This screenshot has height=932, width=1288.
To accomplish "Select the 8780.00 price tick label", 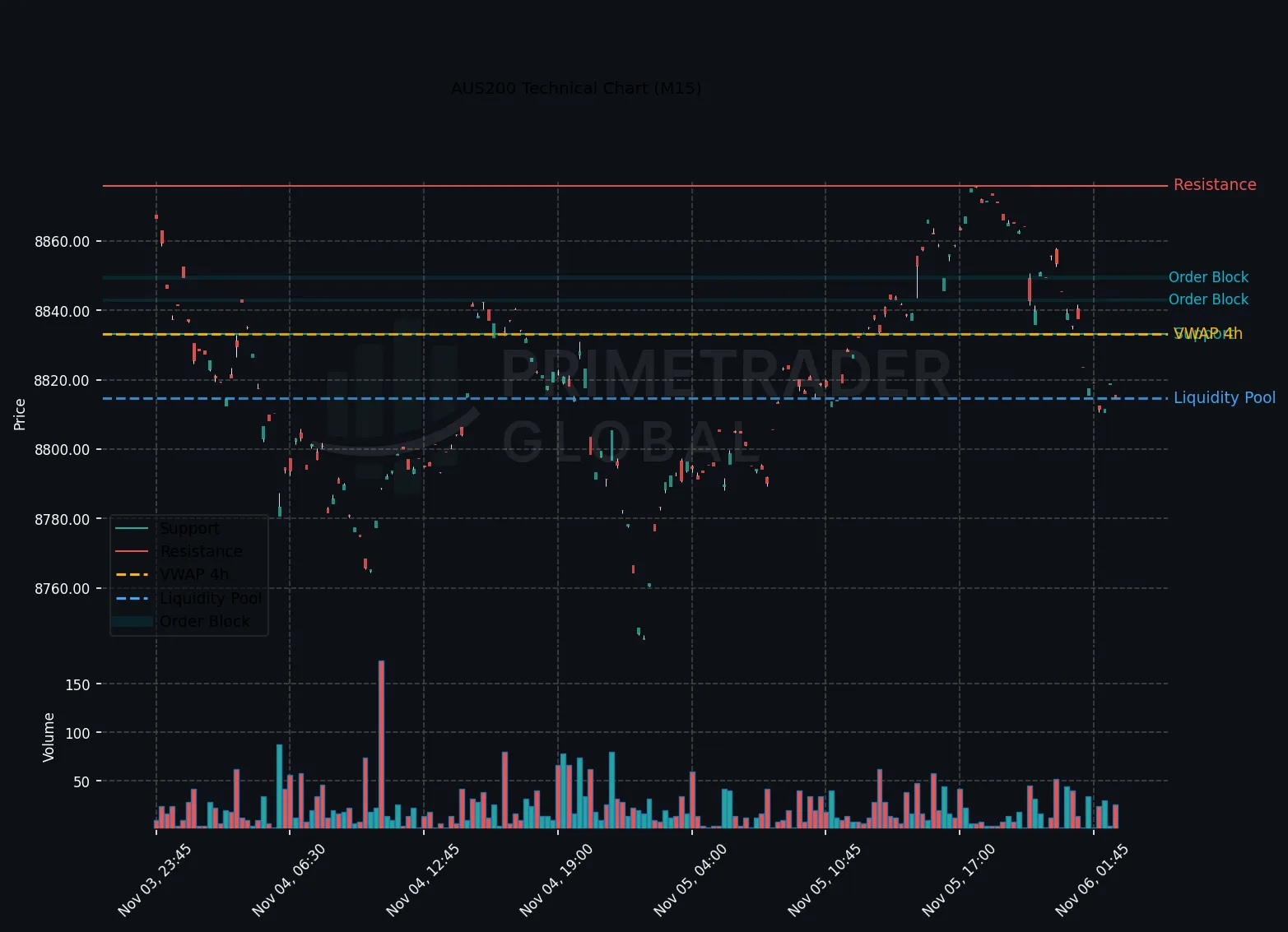I will click(x=63, y=520).
